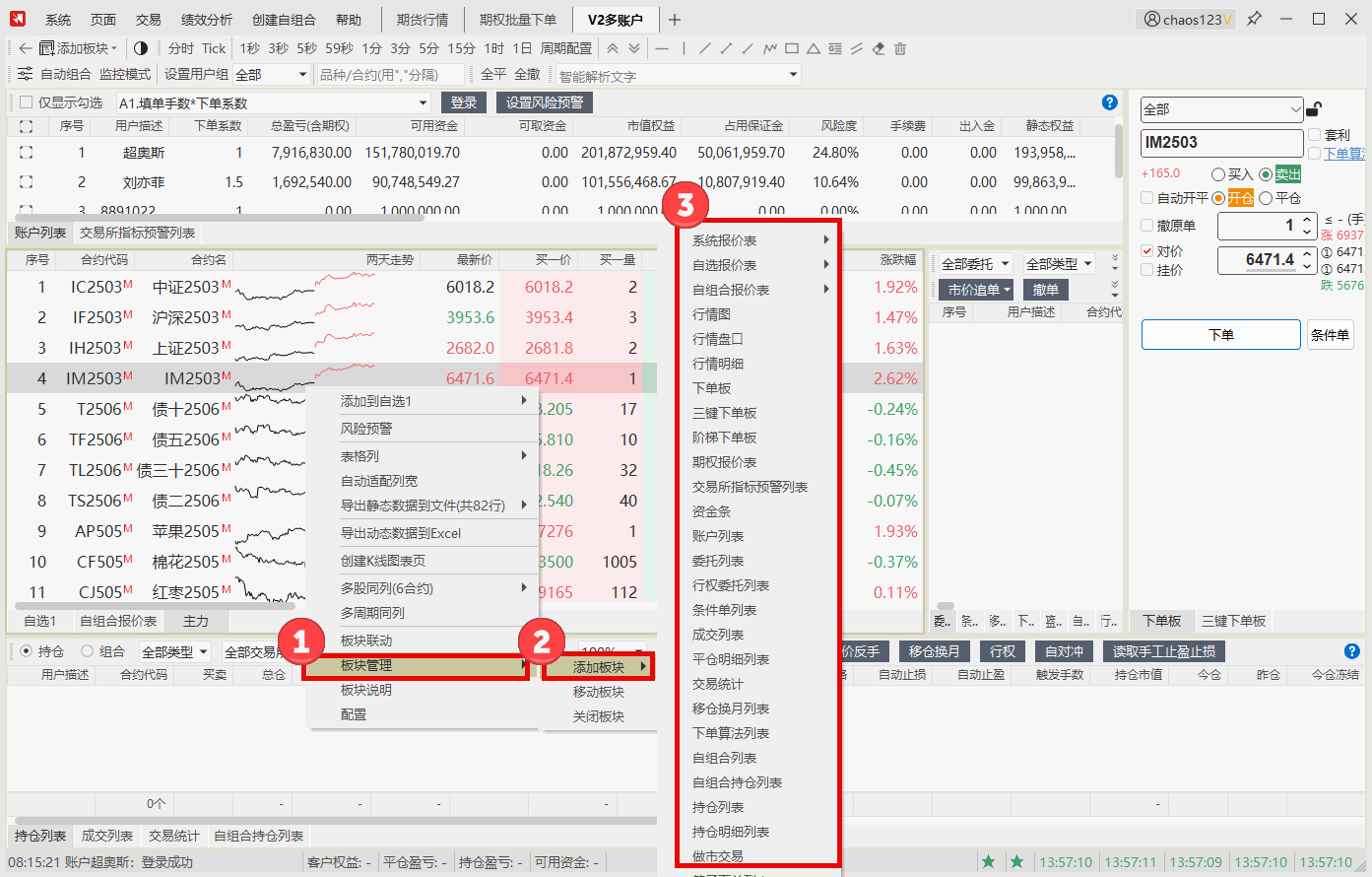
Task: Click the select-all bracket icon in account header
Action: tap(27, 126)
